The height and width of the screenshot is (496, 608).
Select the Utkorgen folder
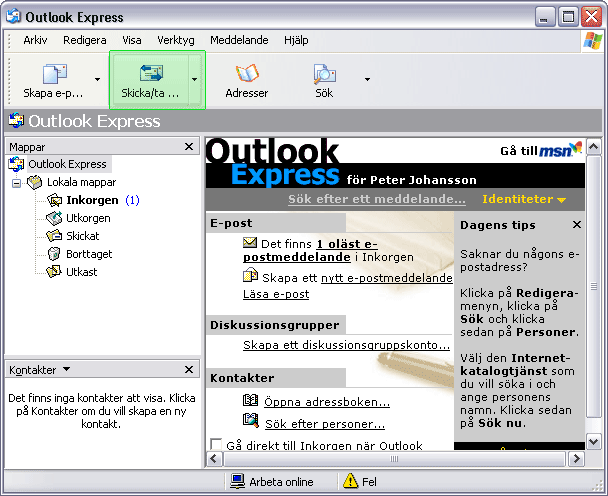[88, 218]
